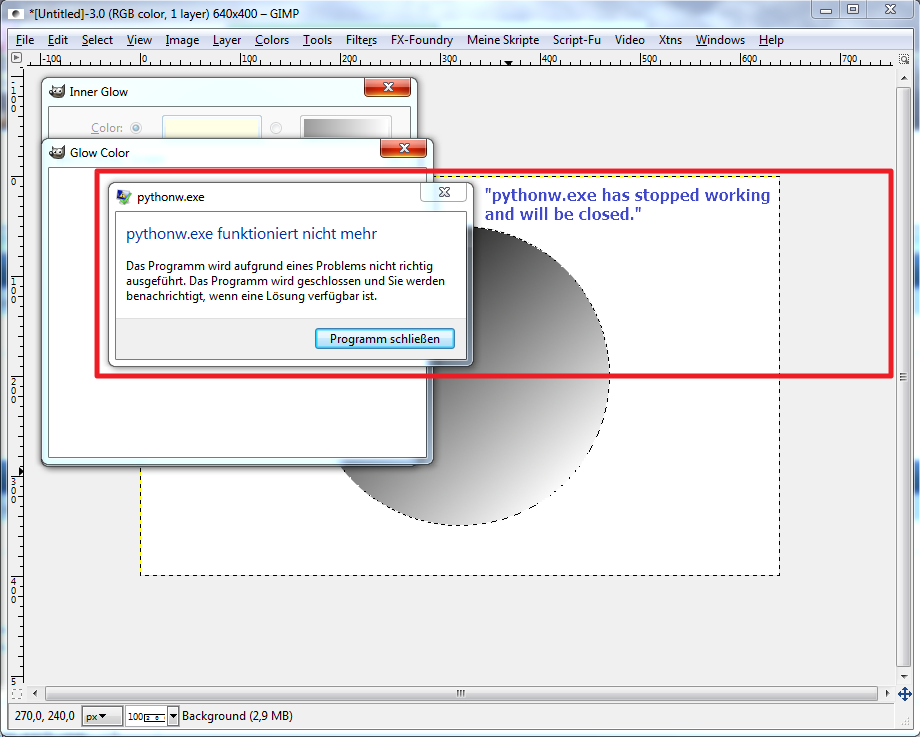The image size is (920, 737).
Task: Open the Filters menu
Action: pyautogui.click(x=361, y=40)
